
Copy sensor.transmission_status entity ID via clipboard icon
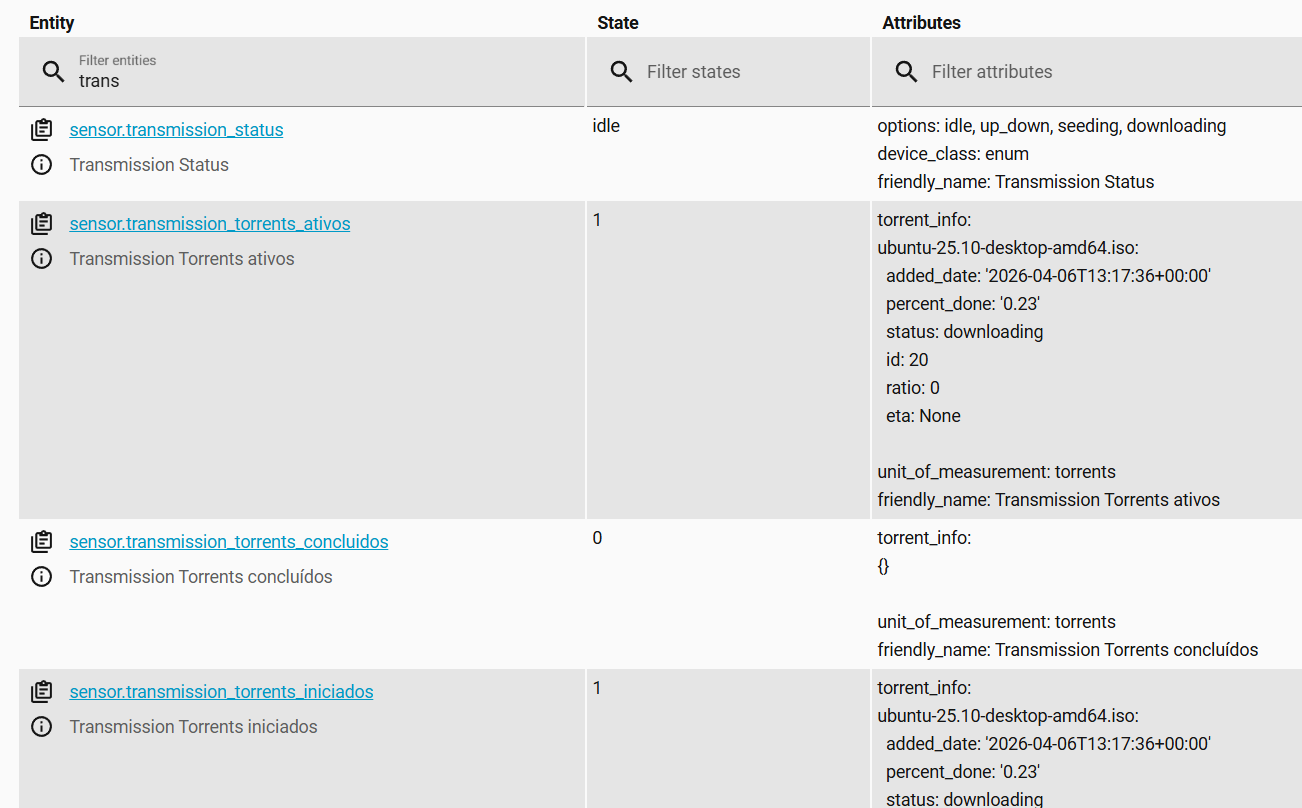coord(41,130)
